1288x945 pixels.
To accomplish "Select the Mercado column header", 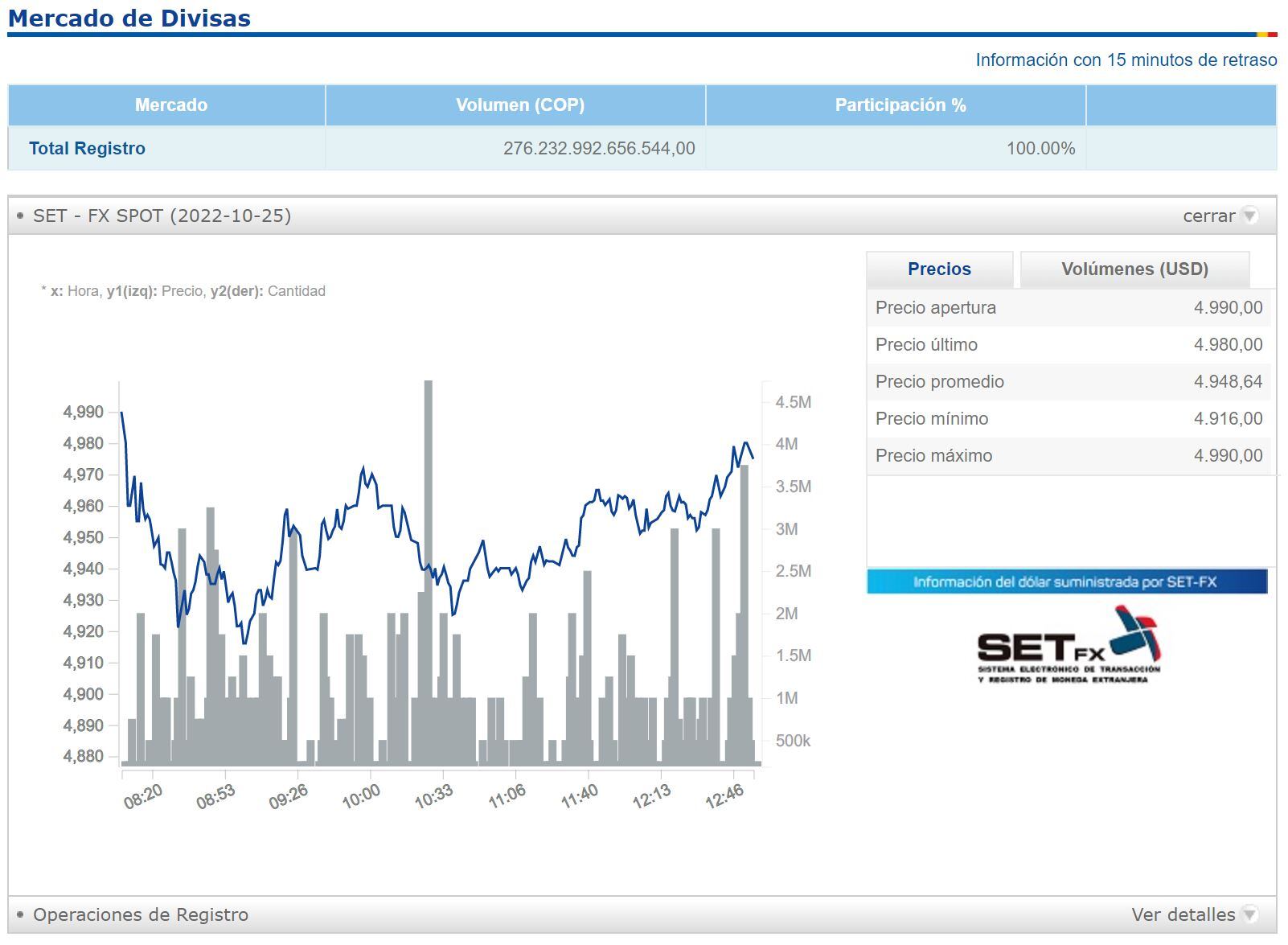I will 170,105.
